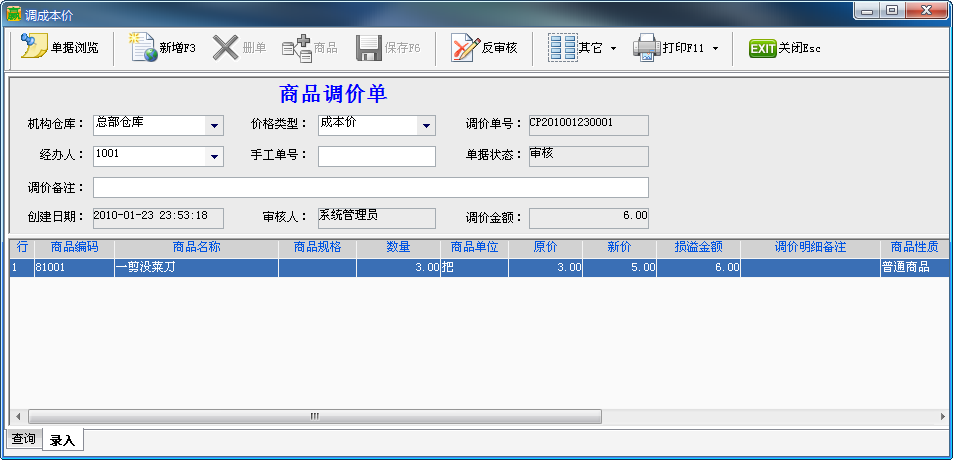The height and width of the screenshot is (460, 953).
Task: Click the 商品名称 column header
Action: pos(196,247)
